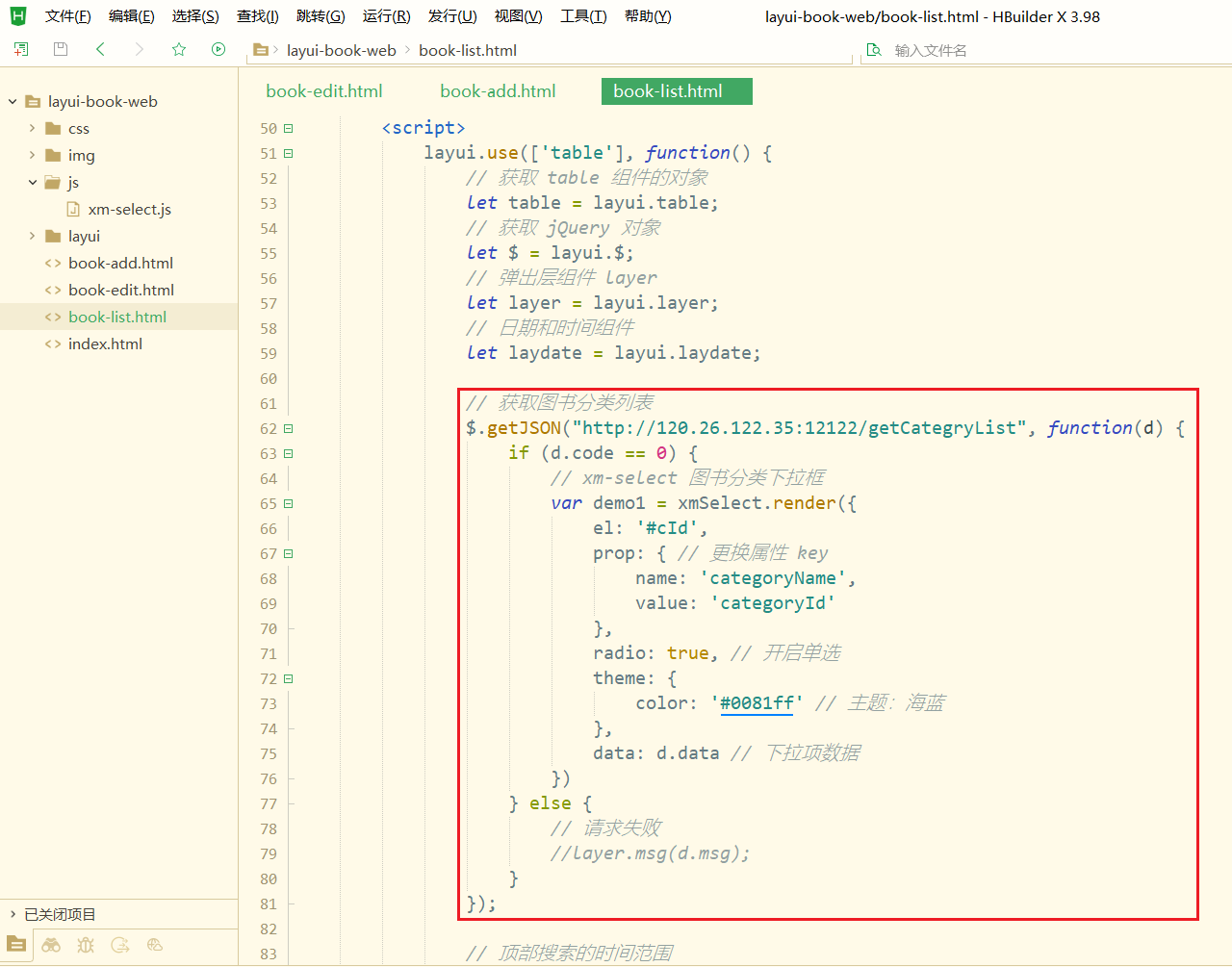The width and height of the screenshot is (1232, 967).
Task: Open the 文件(F) menu
Action: tap(68, 16)
